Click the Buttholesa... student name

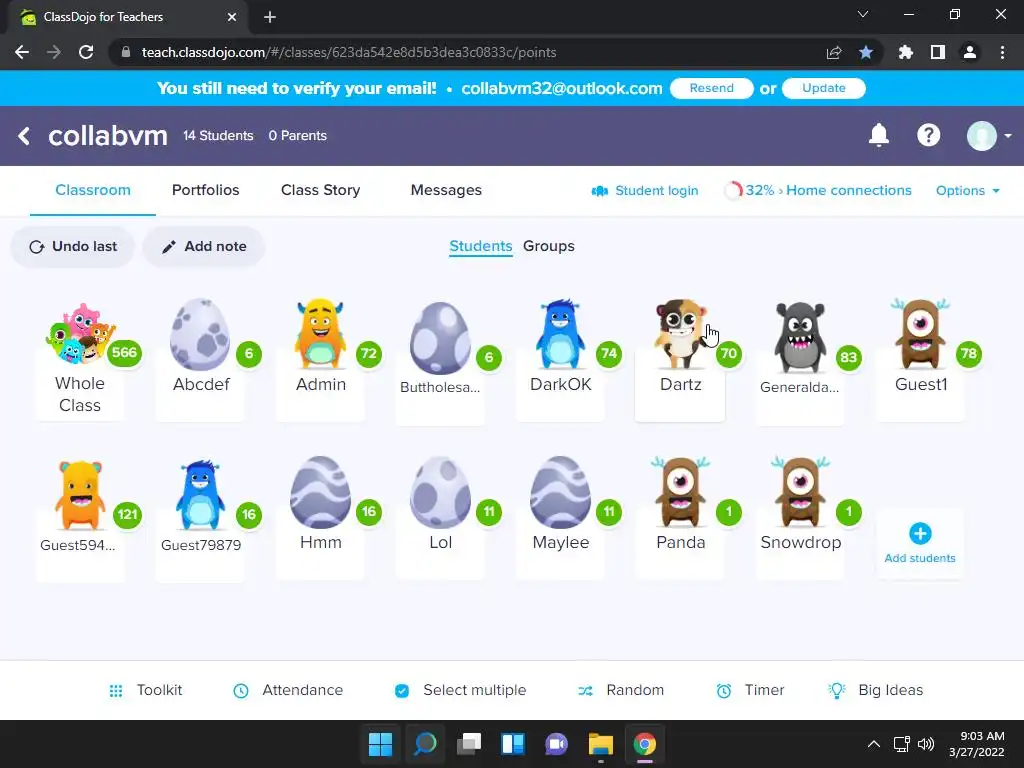pos(440,387)
